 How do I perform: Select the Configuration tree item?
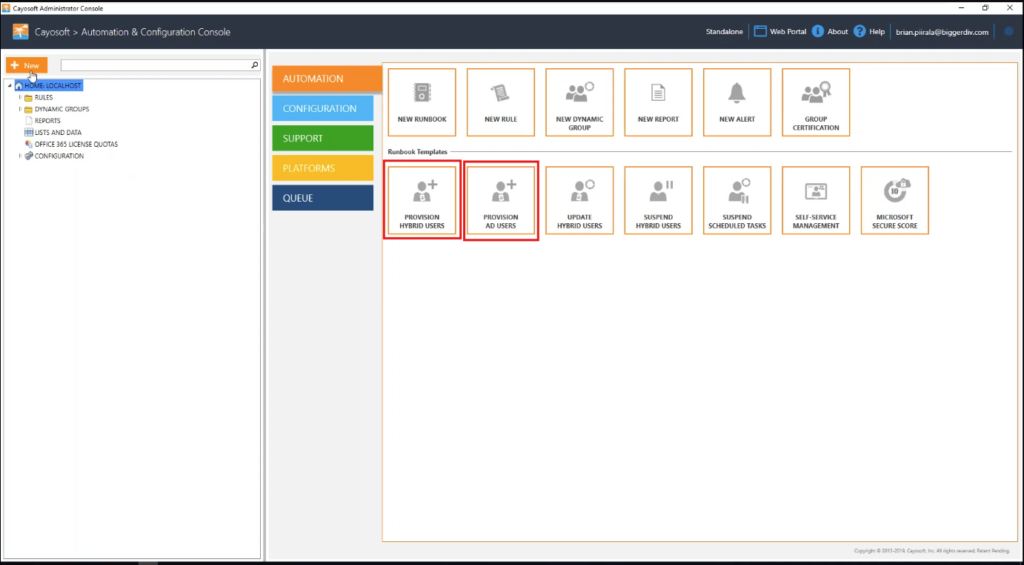point(59,156)
